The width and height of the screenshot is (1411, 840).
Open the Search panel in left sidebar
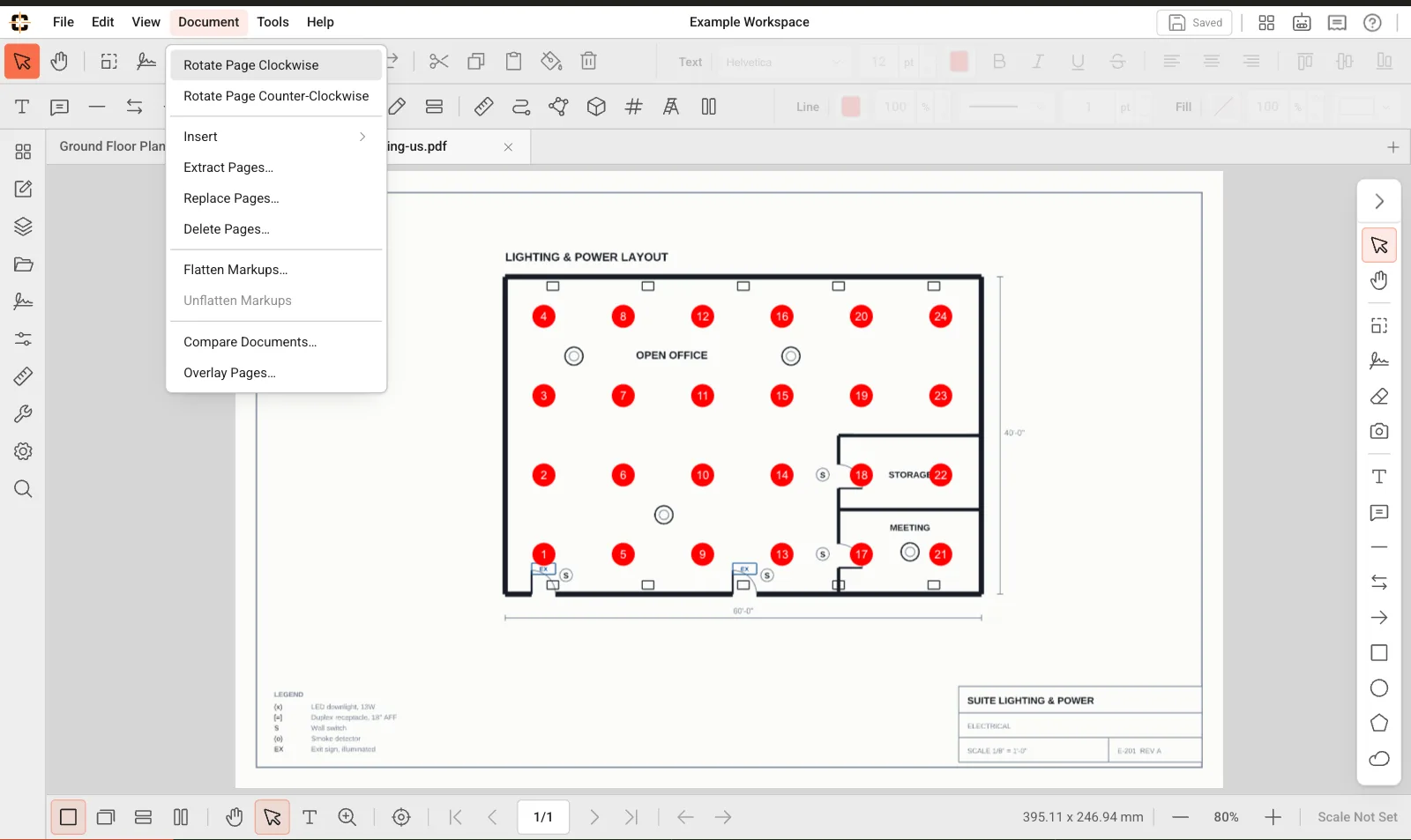click(x=23, y=489)
